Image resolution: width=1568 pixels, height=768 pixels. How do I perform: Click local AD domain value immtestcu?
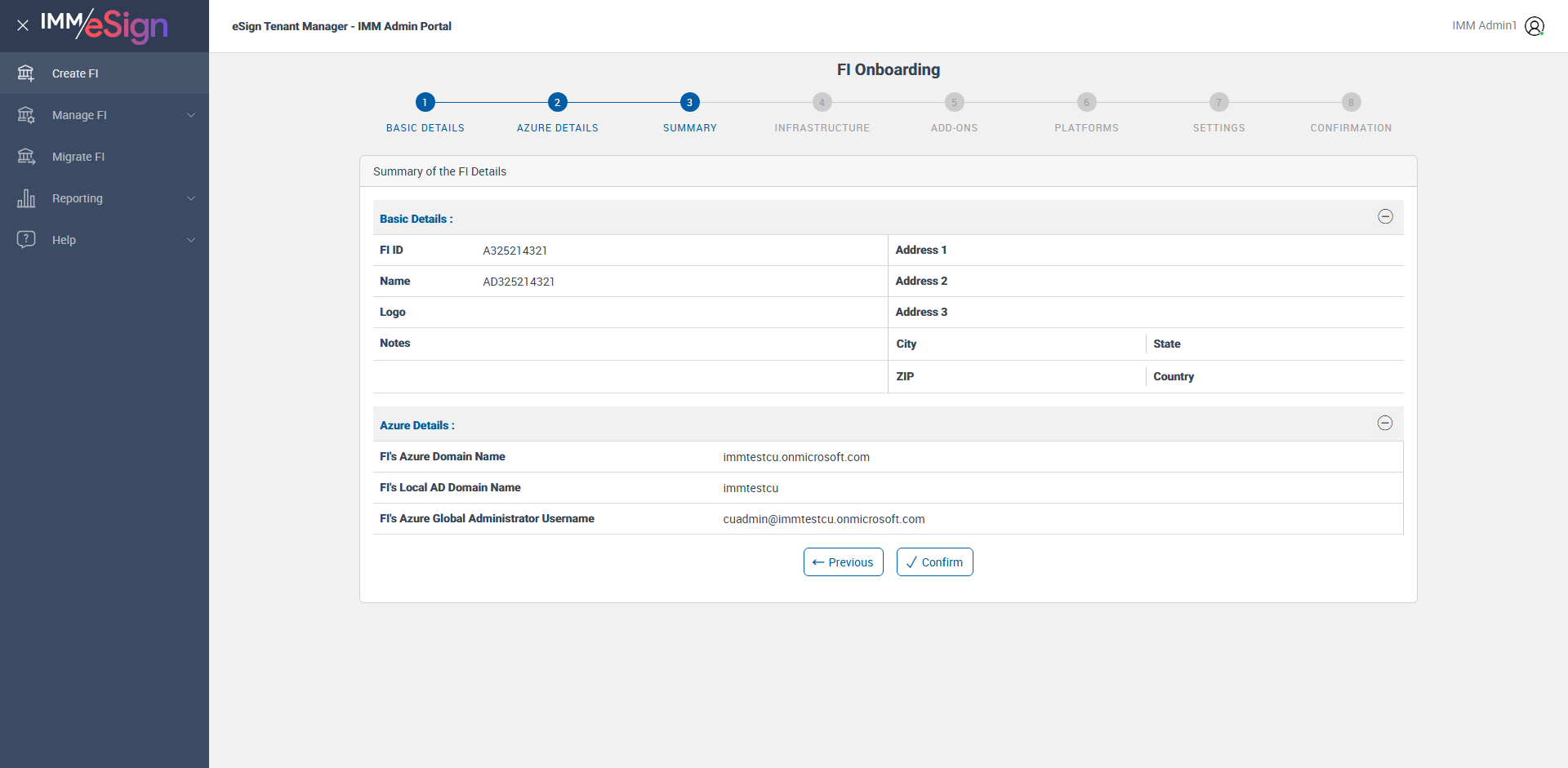(751, 488)
